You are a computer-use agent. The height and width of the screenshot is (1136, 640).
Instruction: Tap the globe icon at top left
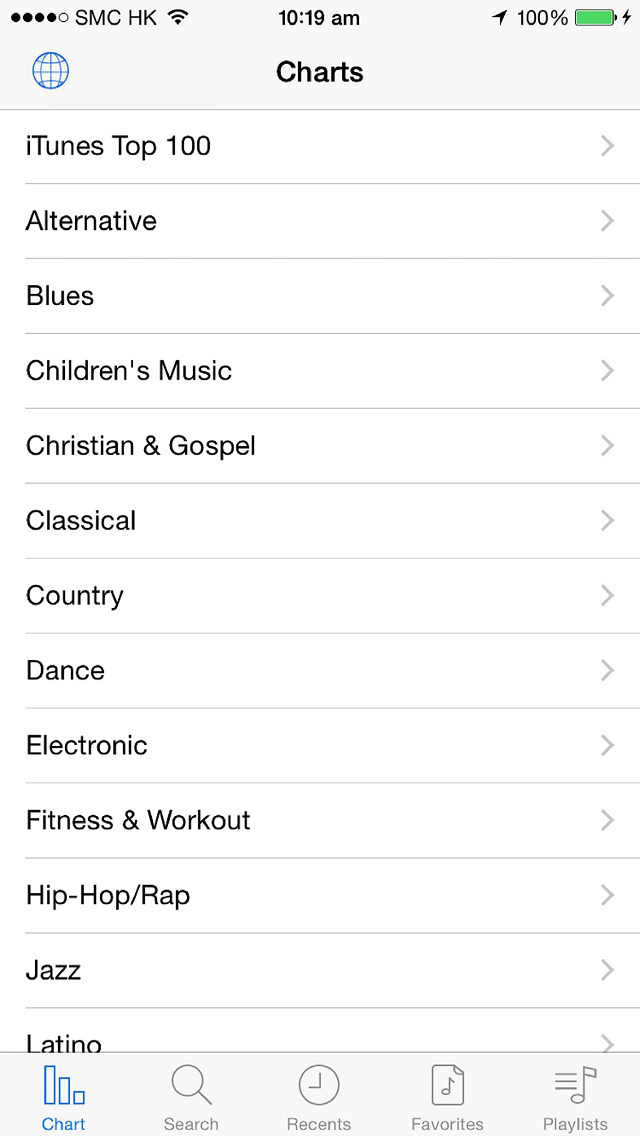click(x=50, y=70)
